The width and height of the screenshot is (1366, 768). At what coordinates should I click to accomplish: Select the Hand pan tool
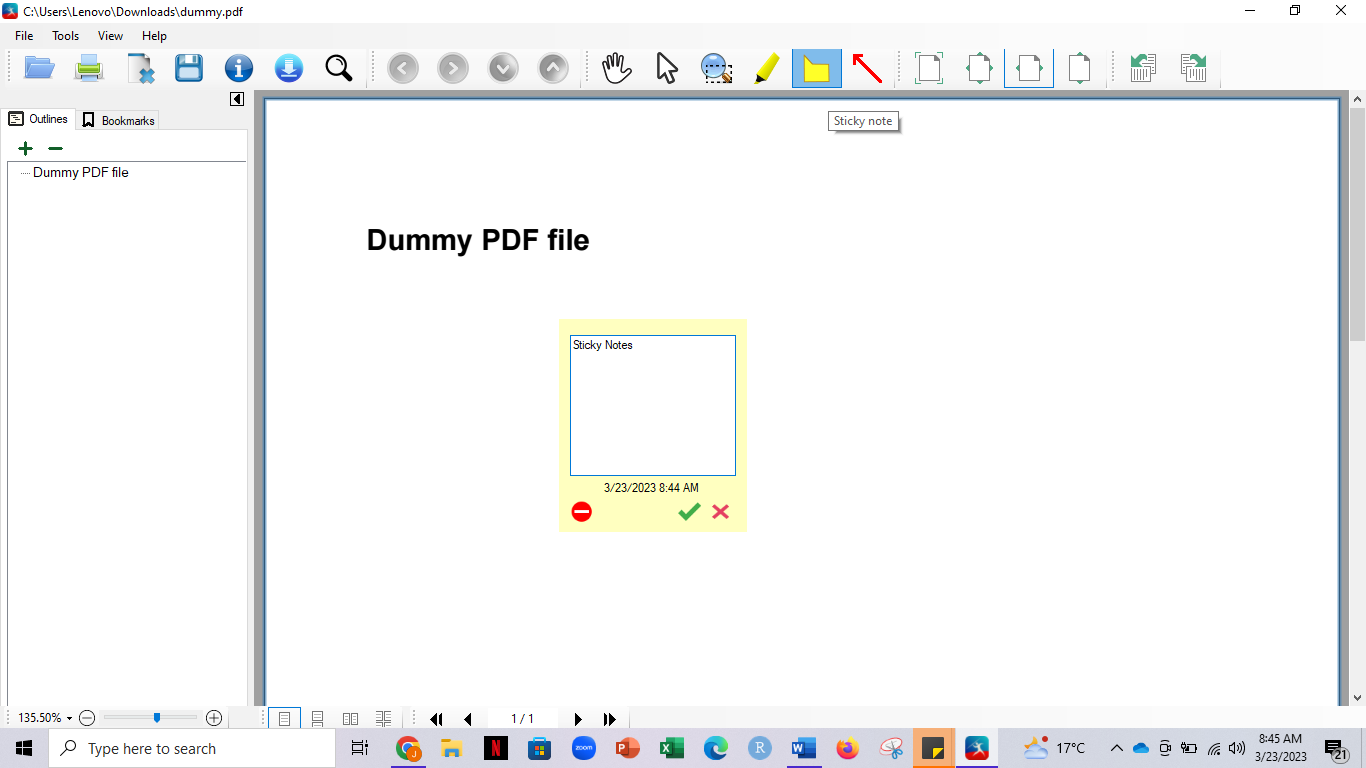617,68
